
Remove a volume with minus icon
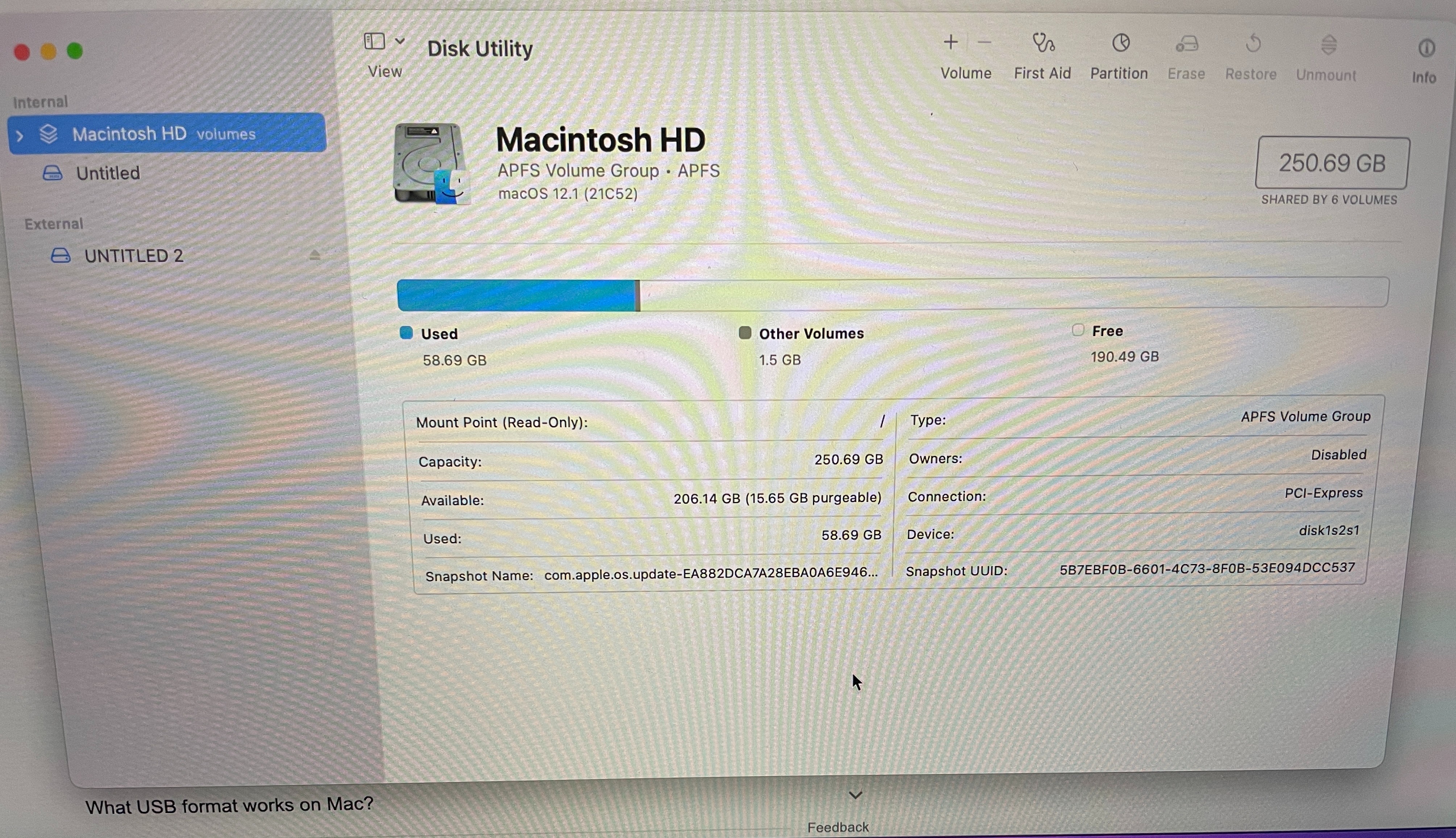984,43
